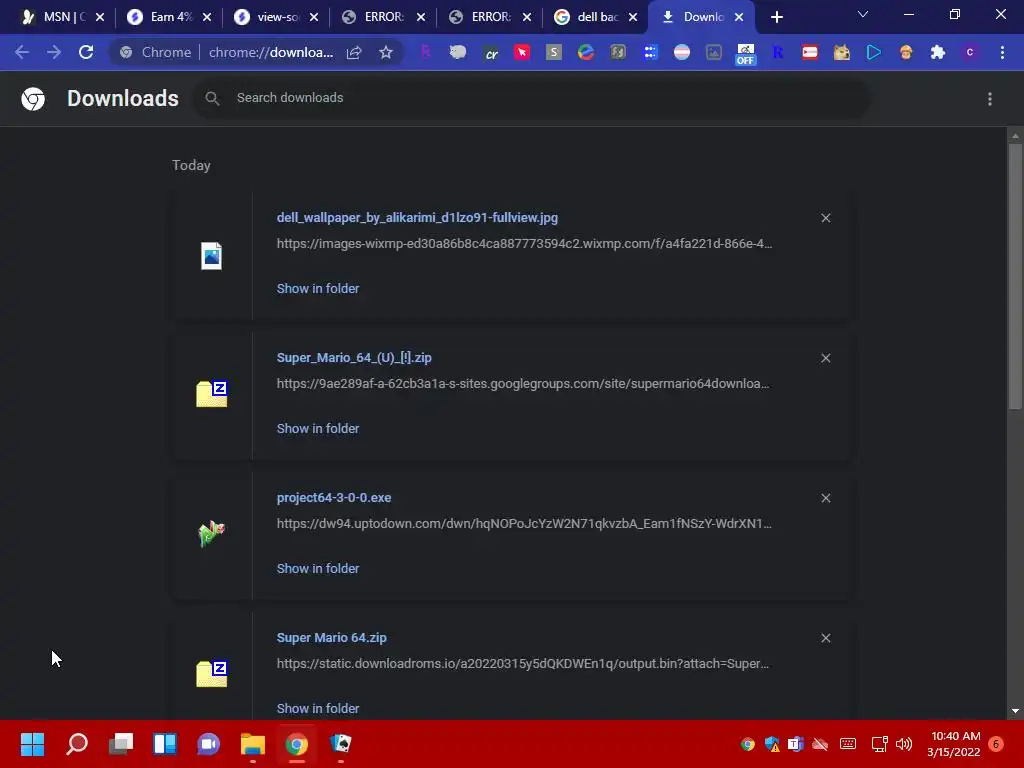Open the purple R extension
This screenshot has height=768, width=1024.
(426, 52)
